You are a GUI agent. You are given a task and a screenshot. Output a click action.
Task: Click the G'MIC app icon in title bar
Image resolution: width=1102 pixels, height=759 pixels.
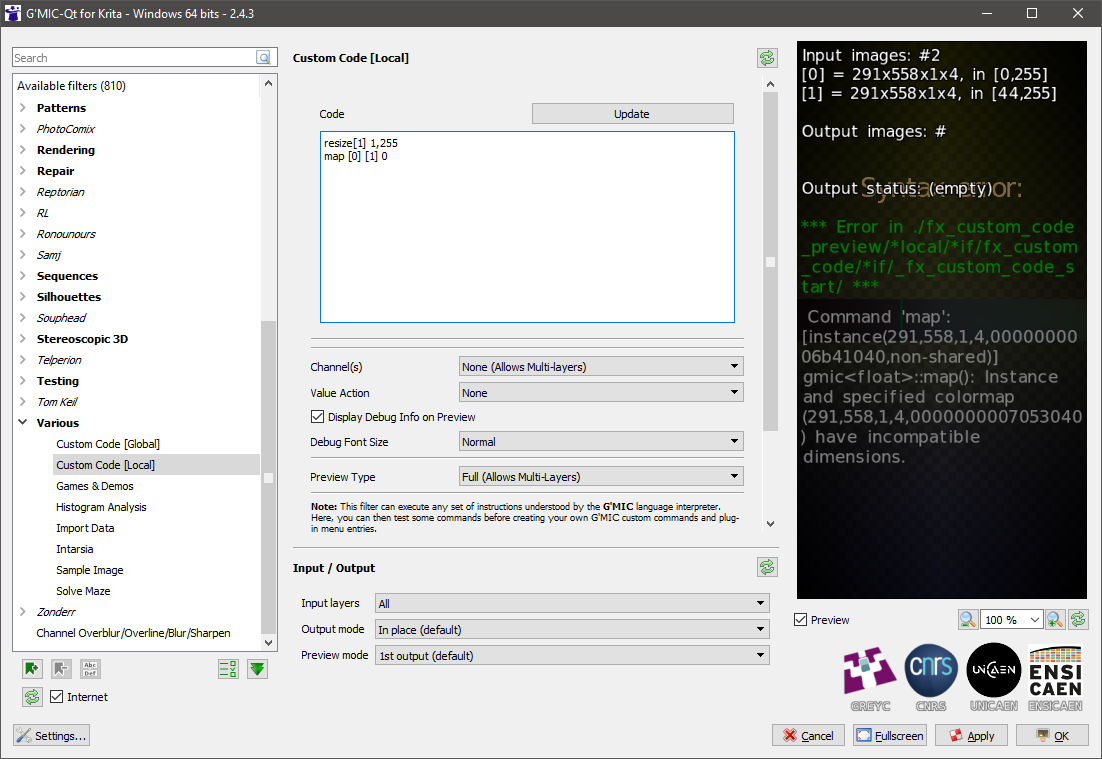[13, 13]
